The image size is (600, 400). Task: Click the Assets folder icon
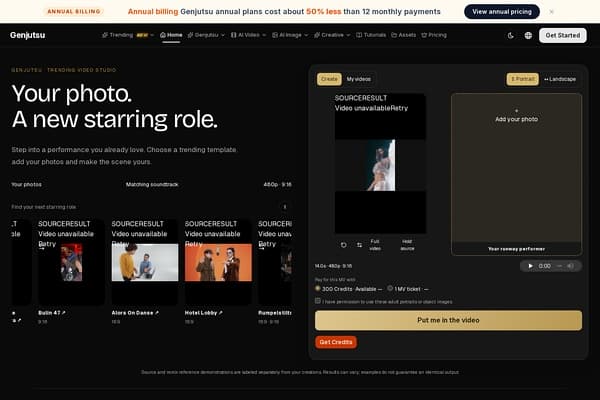(394, 35)
